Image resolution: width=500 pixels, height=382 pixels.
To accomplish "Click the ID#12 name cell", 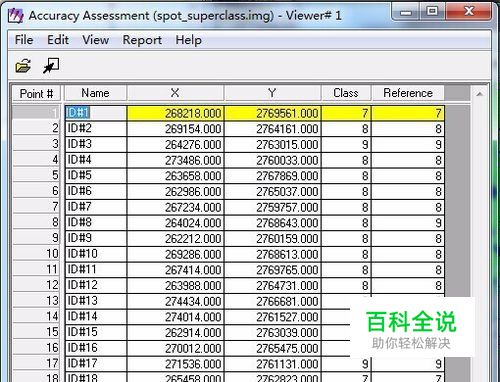I will pos(95,285).
